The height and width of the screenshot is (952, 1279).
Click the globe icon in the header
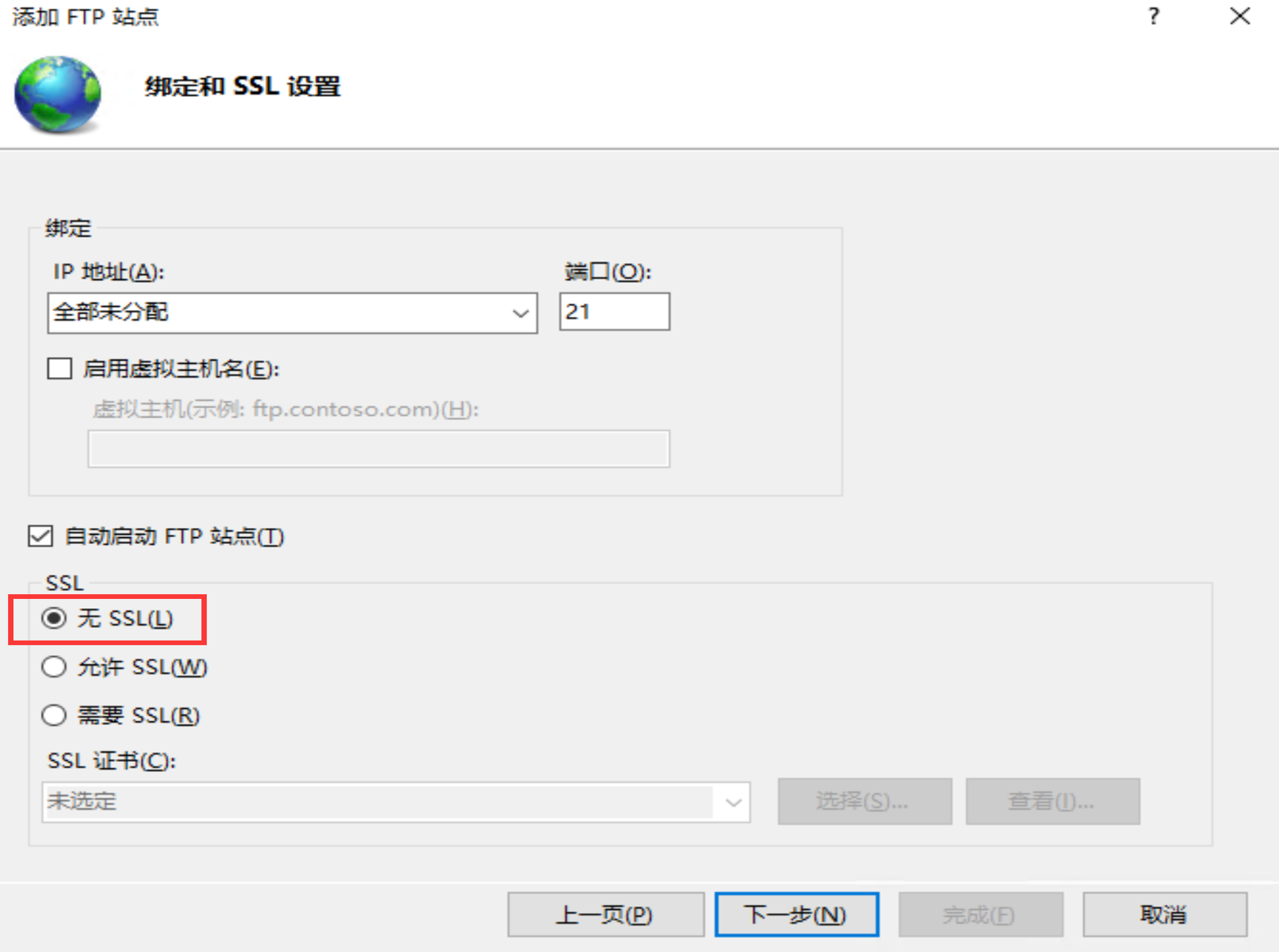click(58, 94)
